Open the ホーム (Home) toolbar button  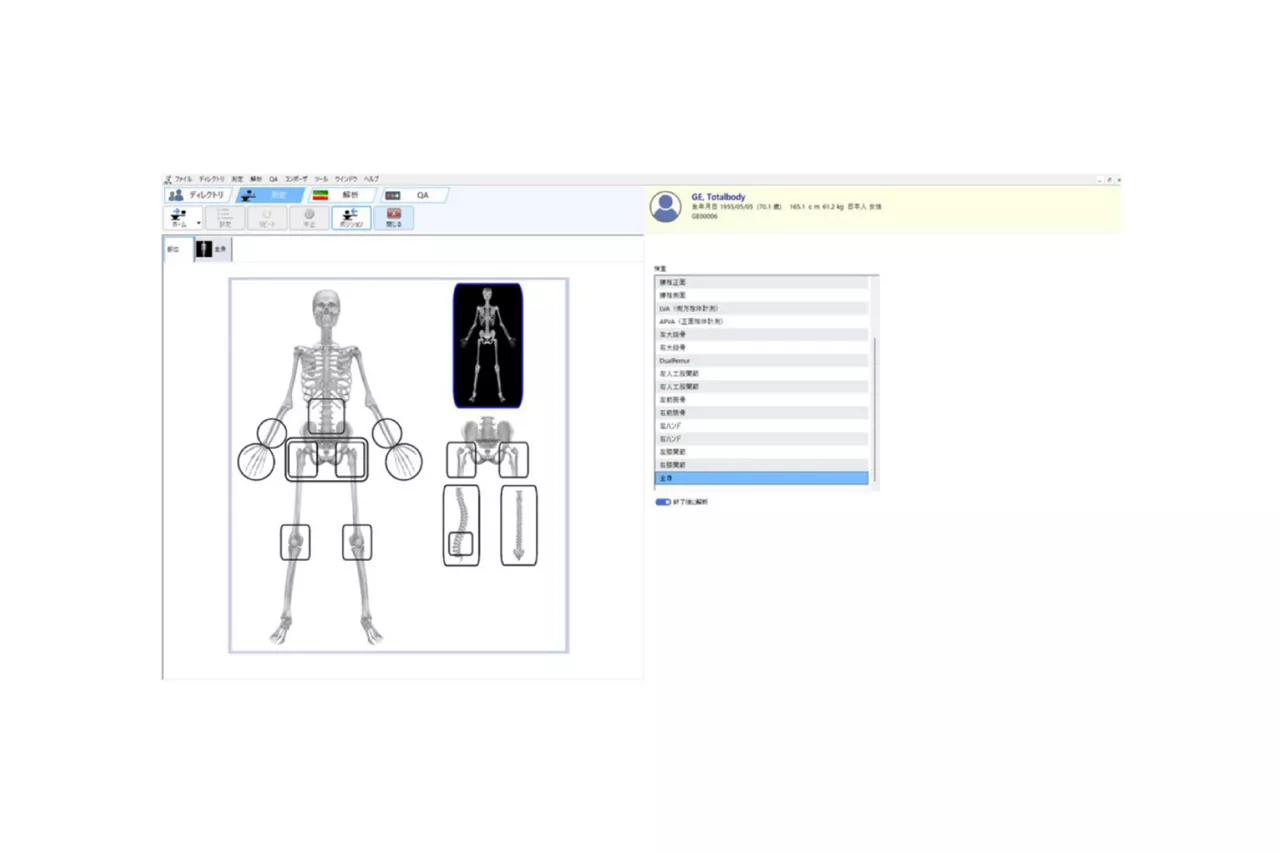pos(179,218)
